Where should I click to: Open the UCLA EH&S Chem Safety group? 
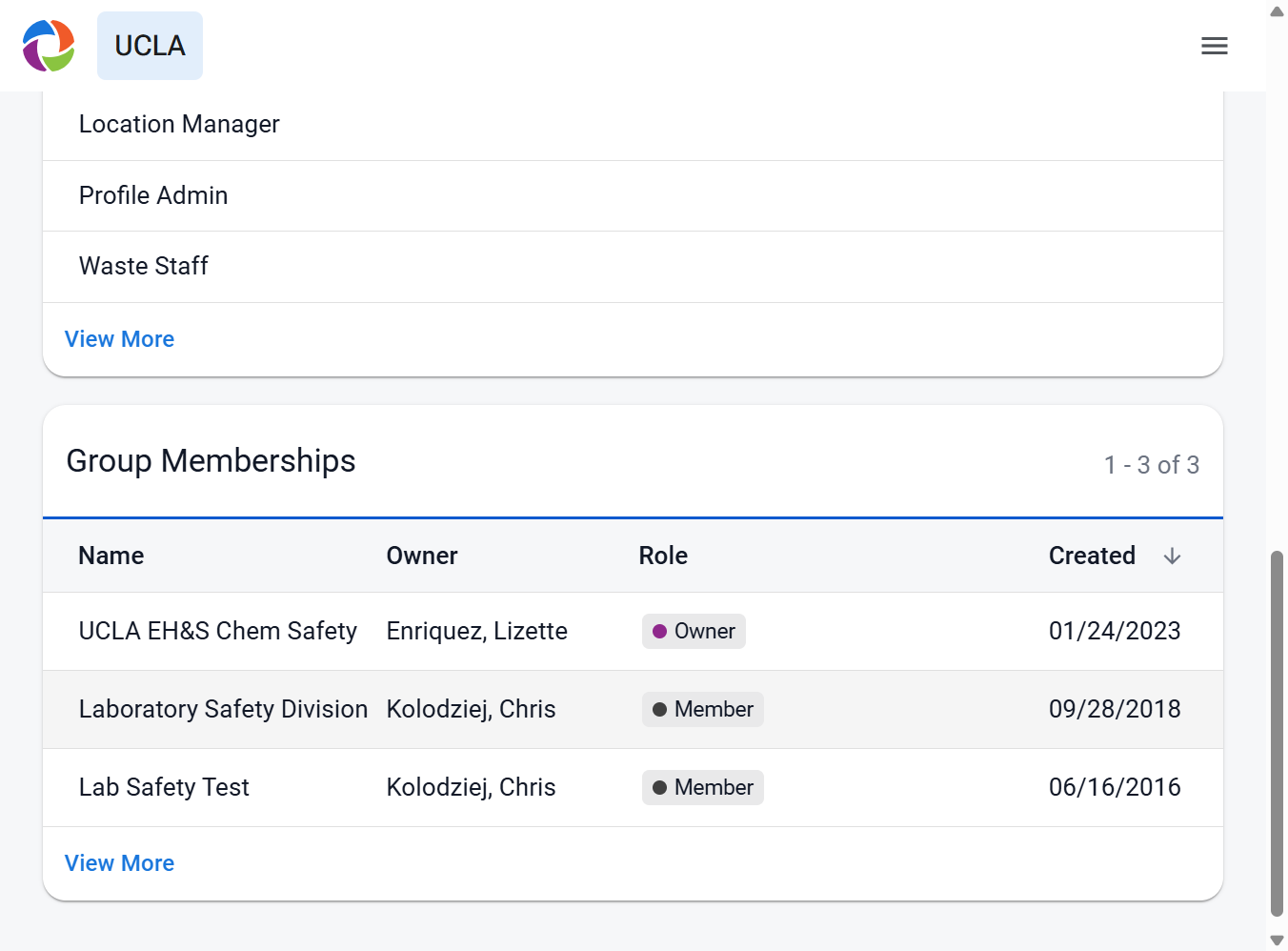point(218,631)
